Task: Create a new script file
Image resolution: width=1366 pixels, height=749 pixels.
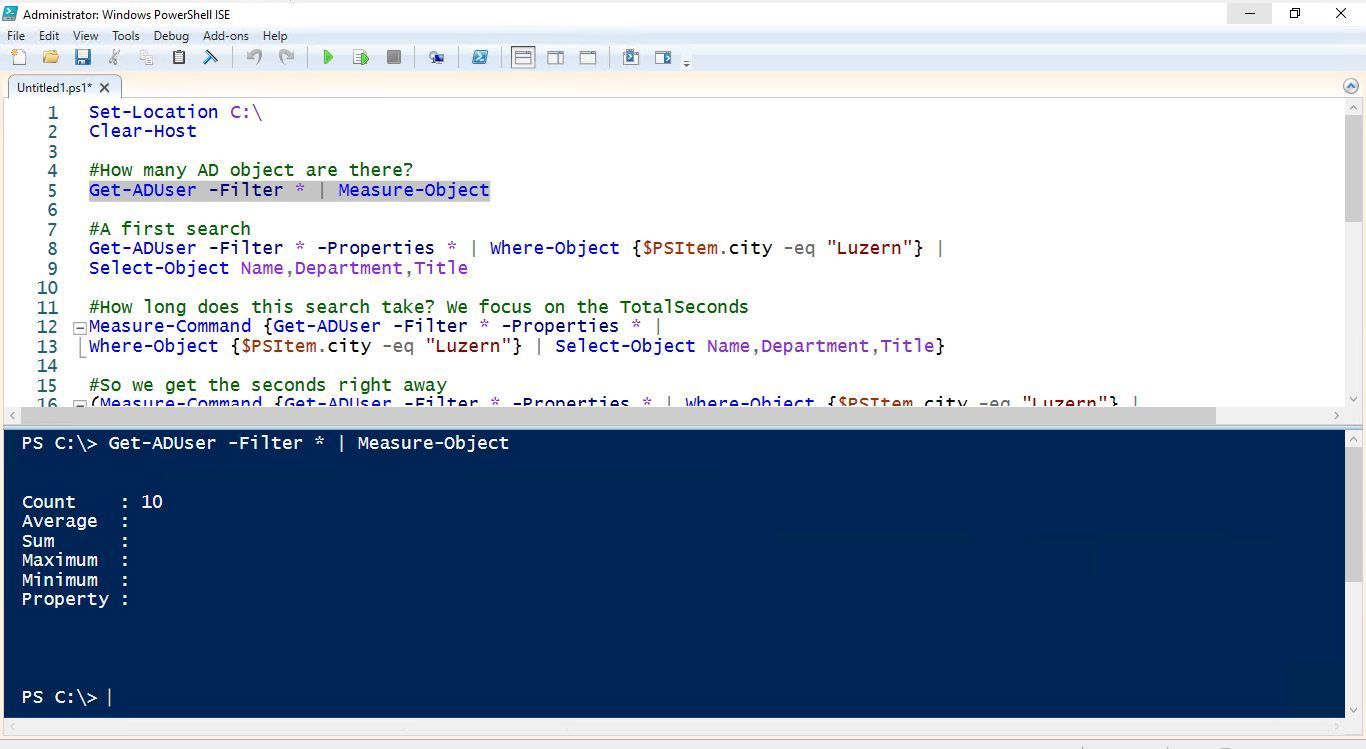Action: pos(18,57)
